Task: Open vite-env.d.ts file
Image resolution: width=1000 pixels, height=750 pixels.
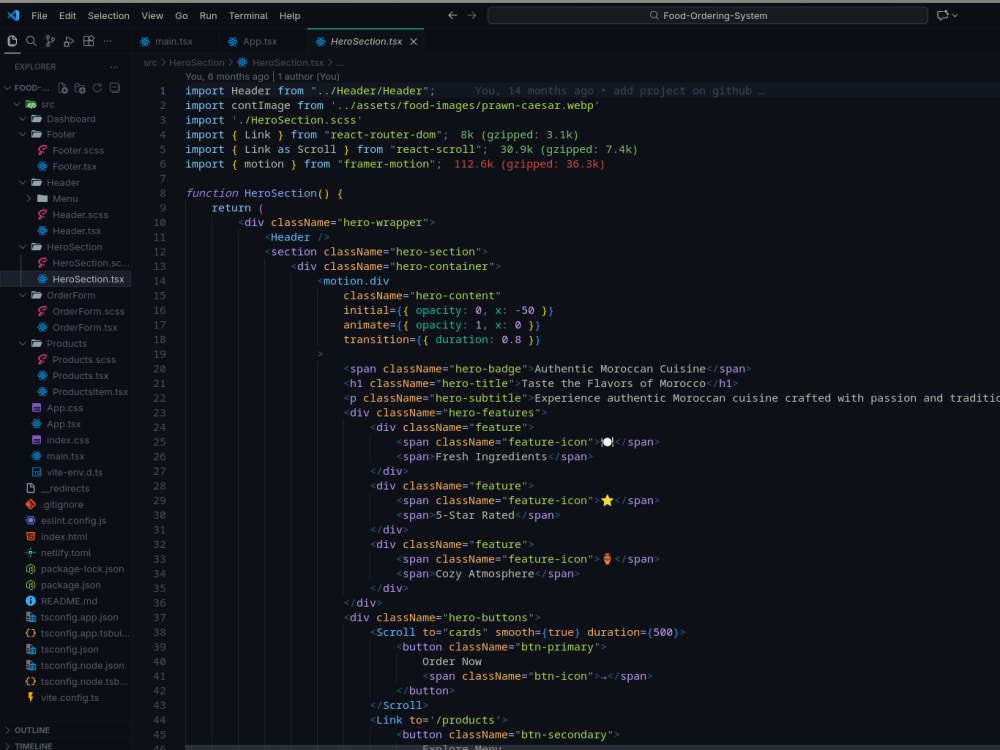Action: (74, 473)
